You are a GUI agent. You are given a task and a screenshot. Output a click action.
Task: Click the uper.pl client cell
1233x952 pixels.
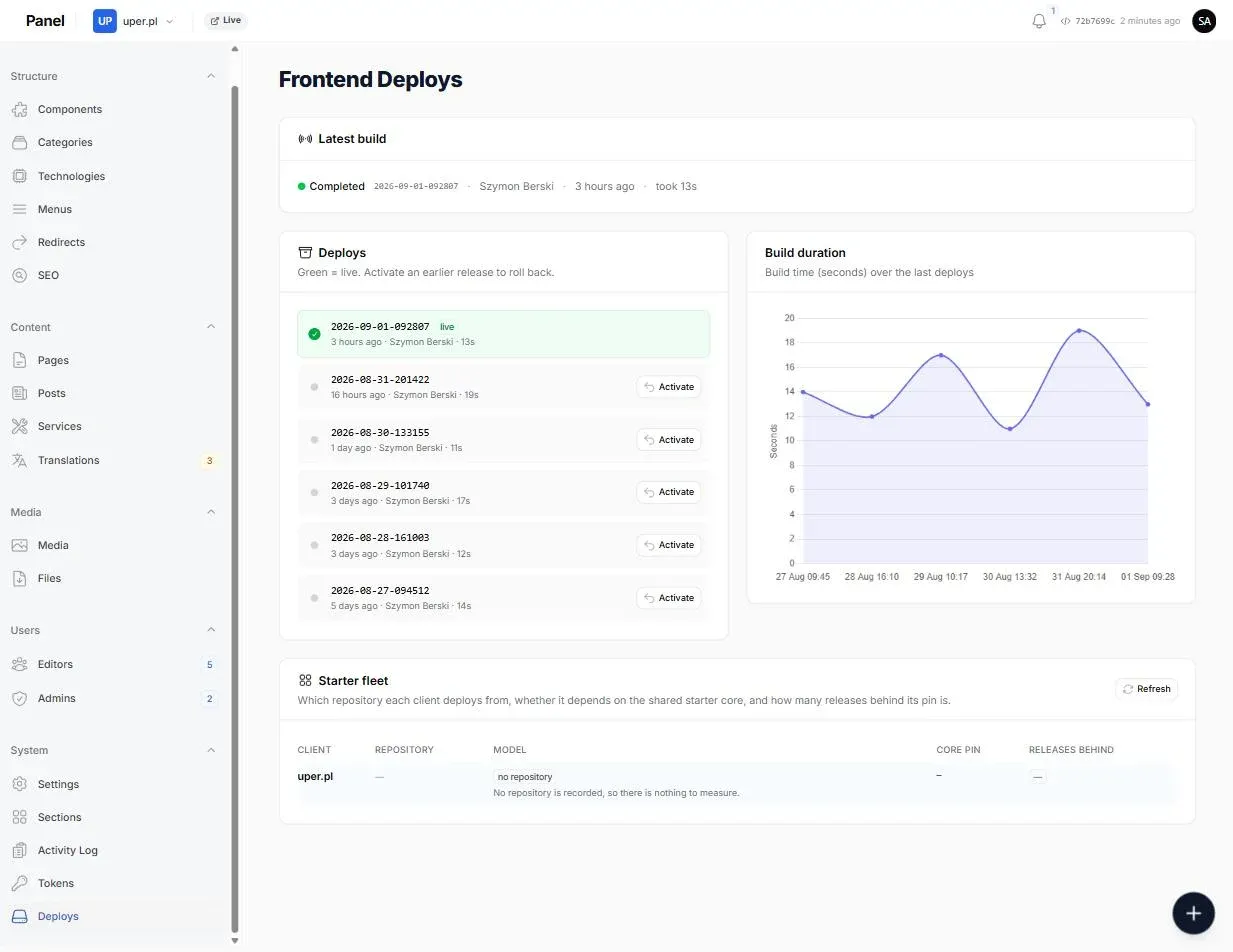click(x=315, y=776)
